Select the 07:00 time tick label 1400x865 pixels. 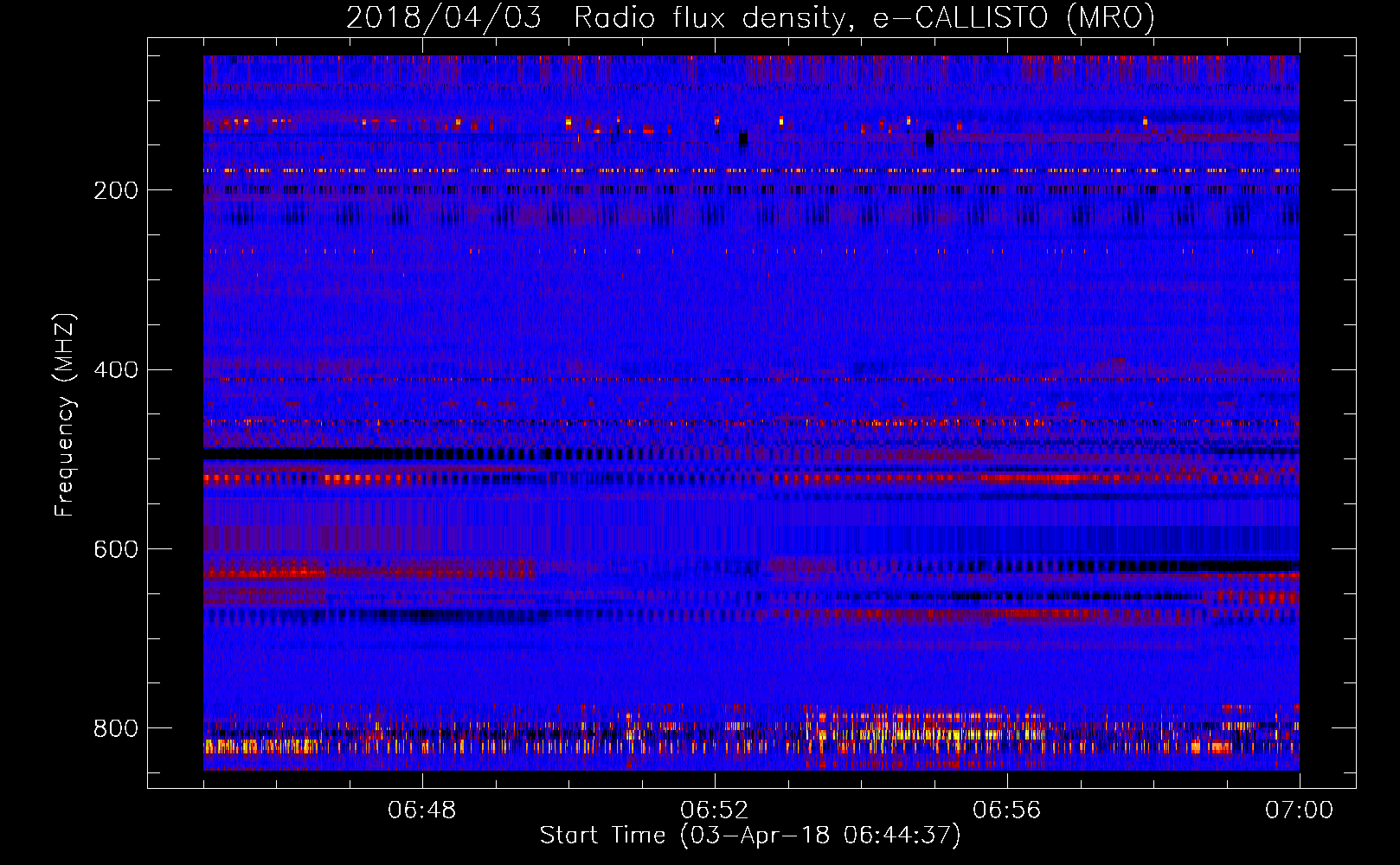pos(1300,811)
